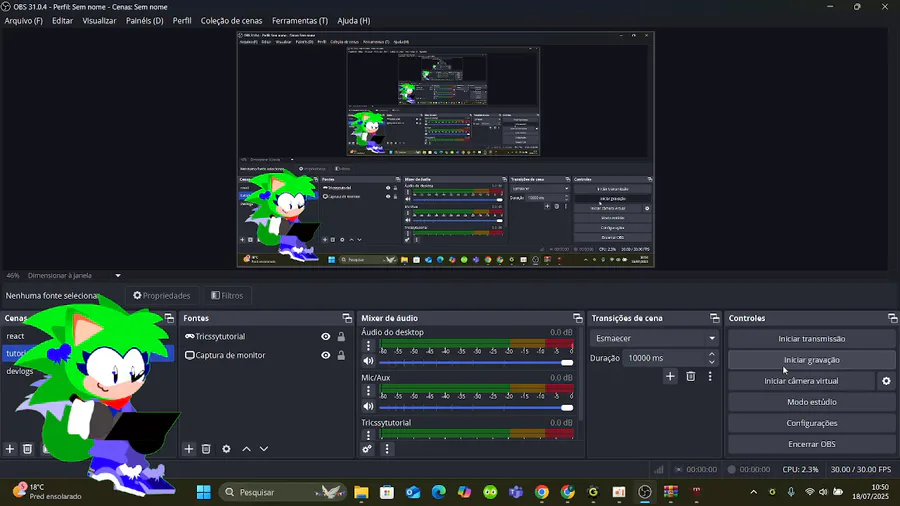900x506 pixels.
Task: Click the Duração 10000 ms input field
Action: [665, 358]
